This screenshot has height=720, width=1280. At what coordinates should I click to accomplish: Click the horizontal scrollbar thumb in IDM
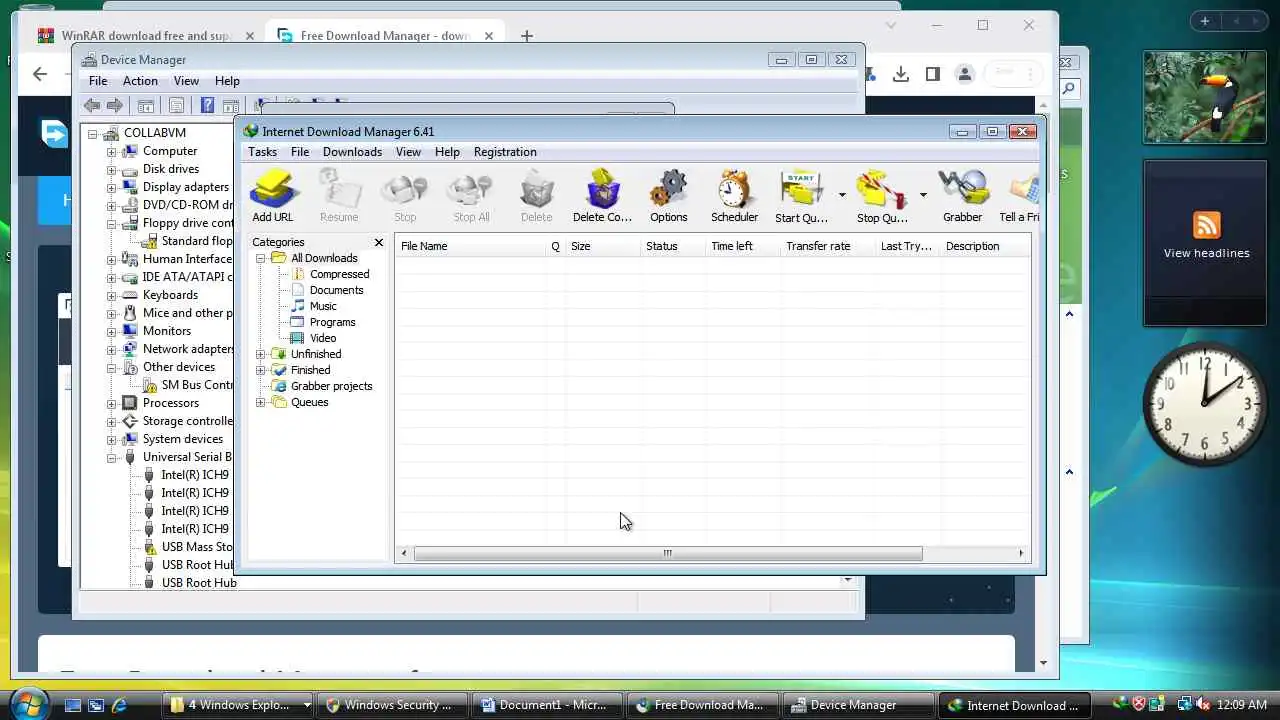(x=667, y=553)
